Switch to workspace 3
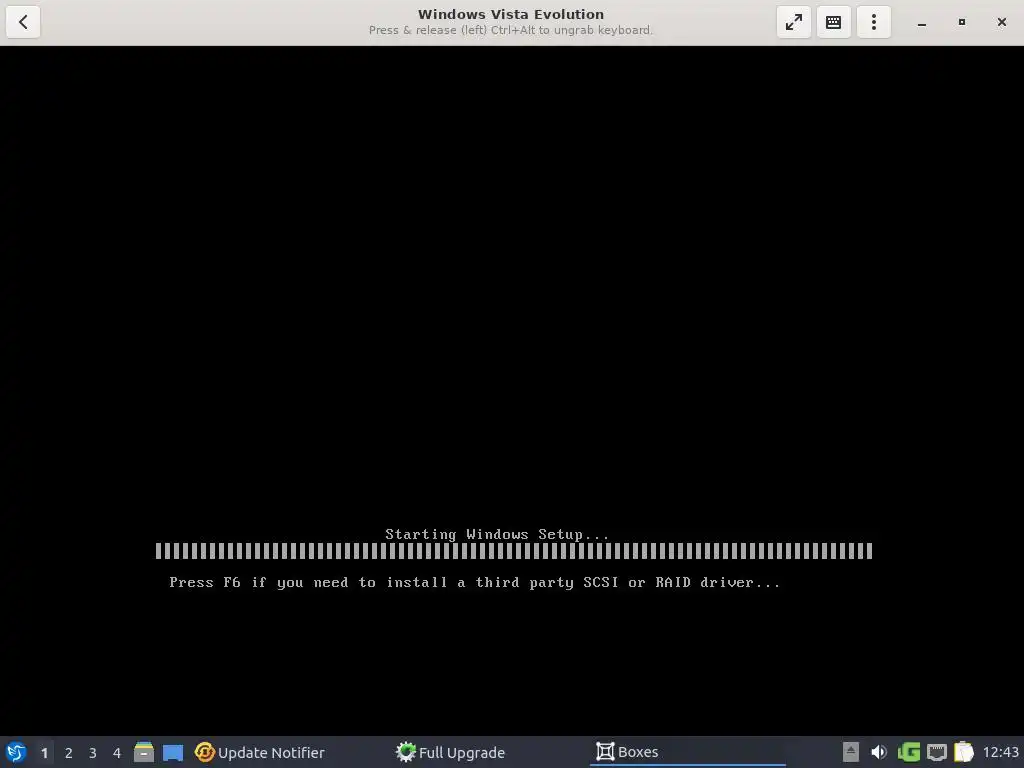This screenshot has width=1024, height=768. point(93,752)
